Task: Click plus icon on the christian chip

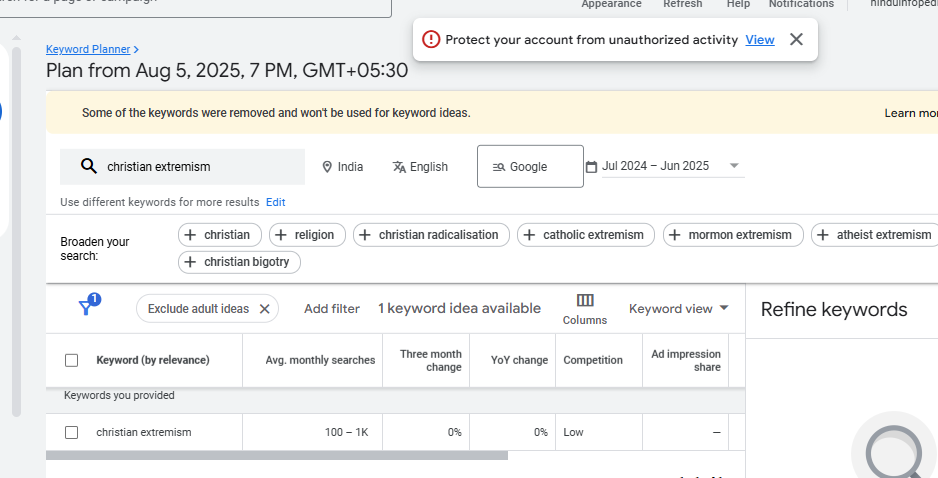Action: [x=190, y=235]
